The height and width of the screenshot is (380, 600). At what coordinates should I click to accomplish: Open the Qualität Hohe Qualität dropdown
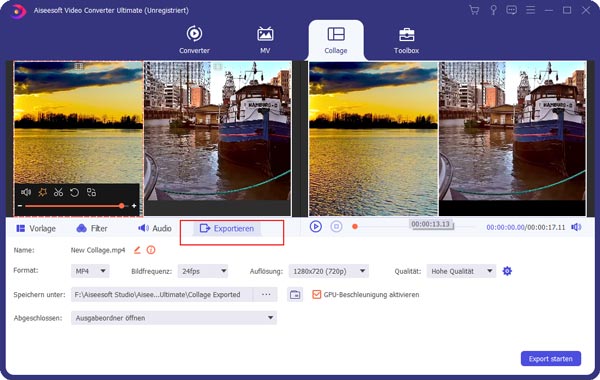click(461, 271)
